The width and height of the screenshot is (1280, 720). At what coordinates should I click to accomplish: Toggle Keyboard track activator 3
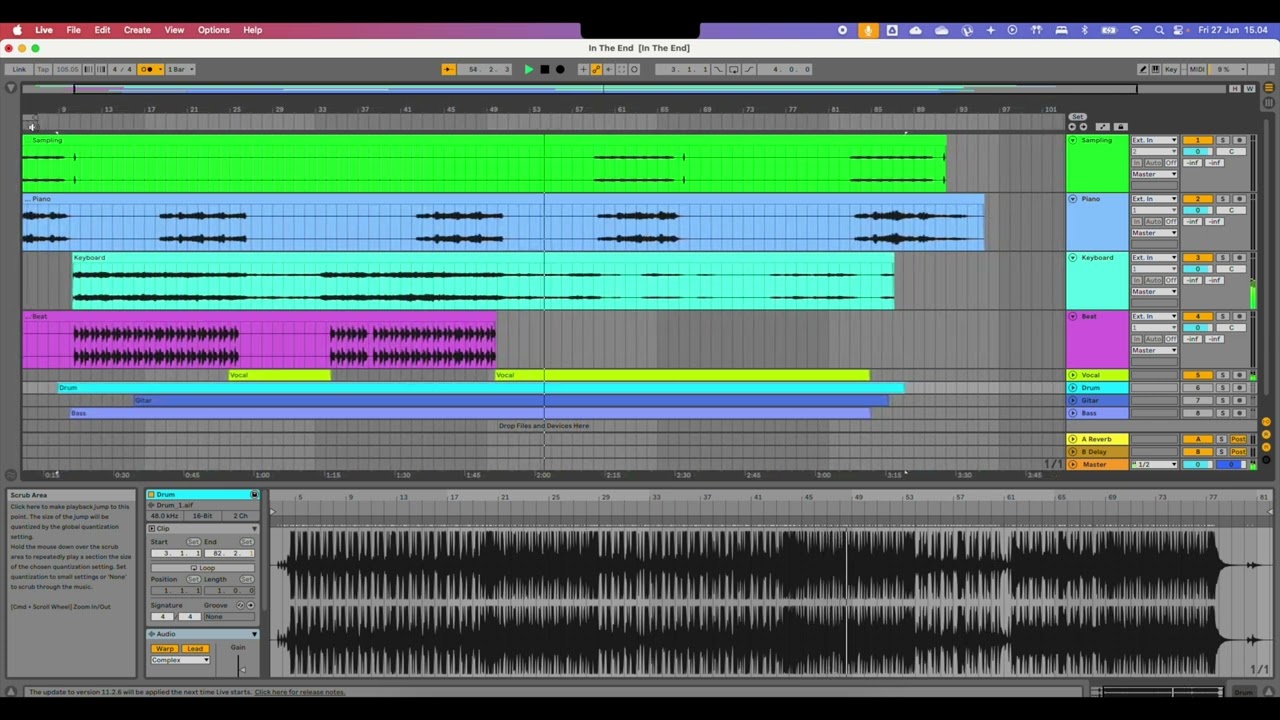coord(1197,258)
